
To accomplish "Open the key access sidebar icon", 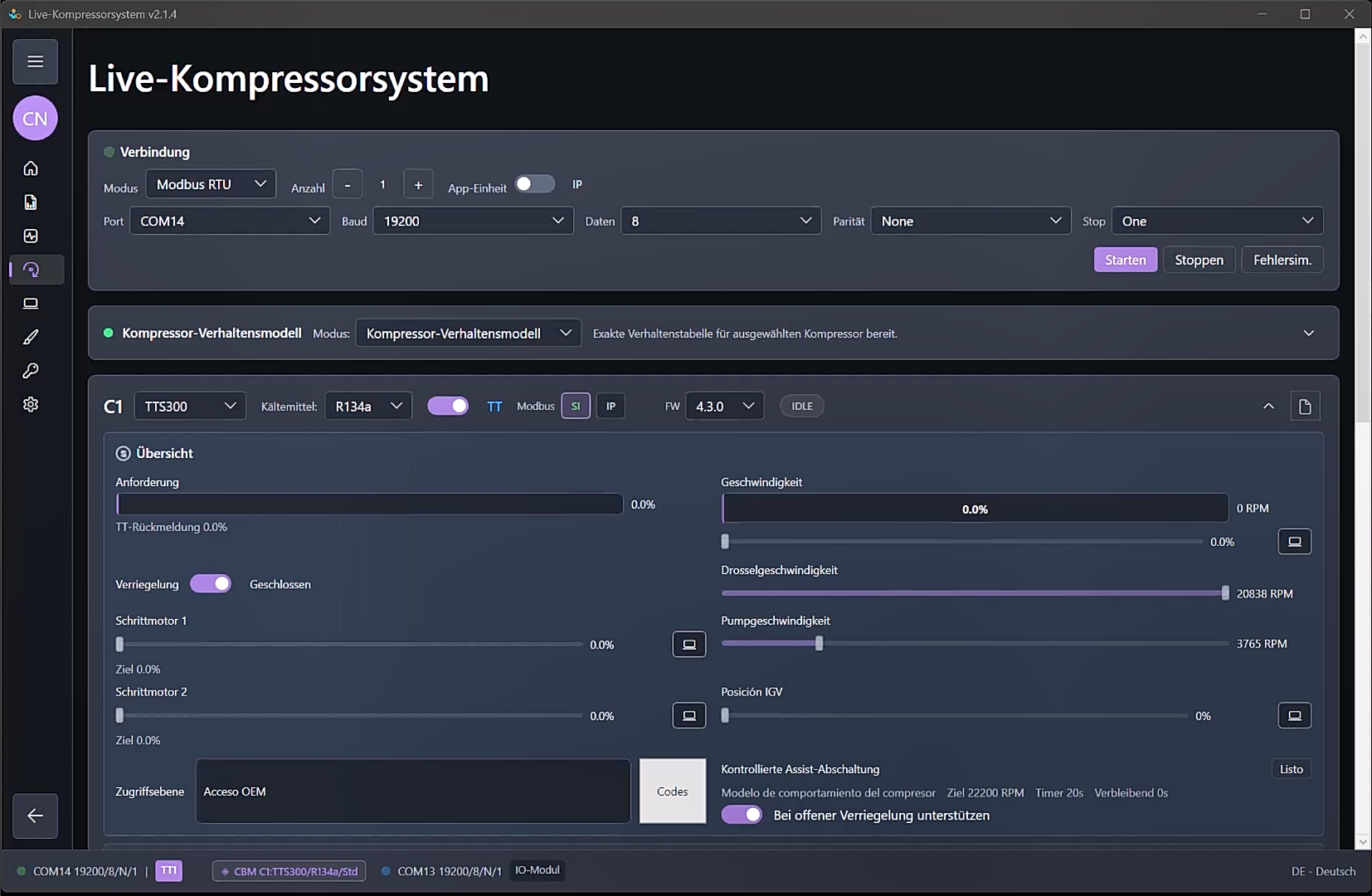I will point(31,371).
